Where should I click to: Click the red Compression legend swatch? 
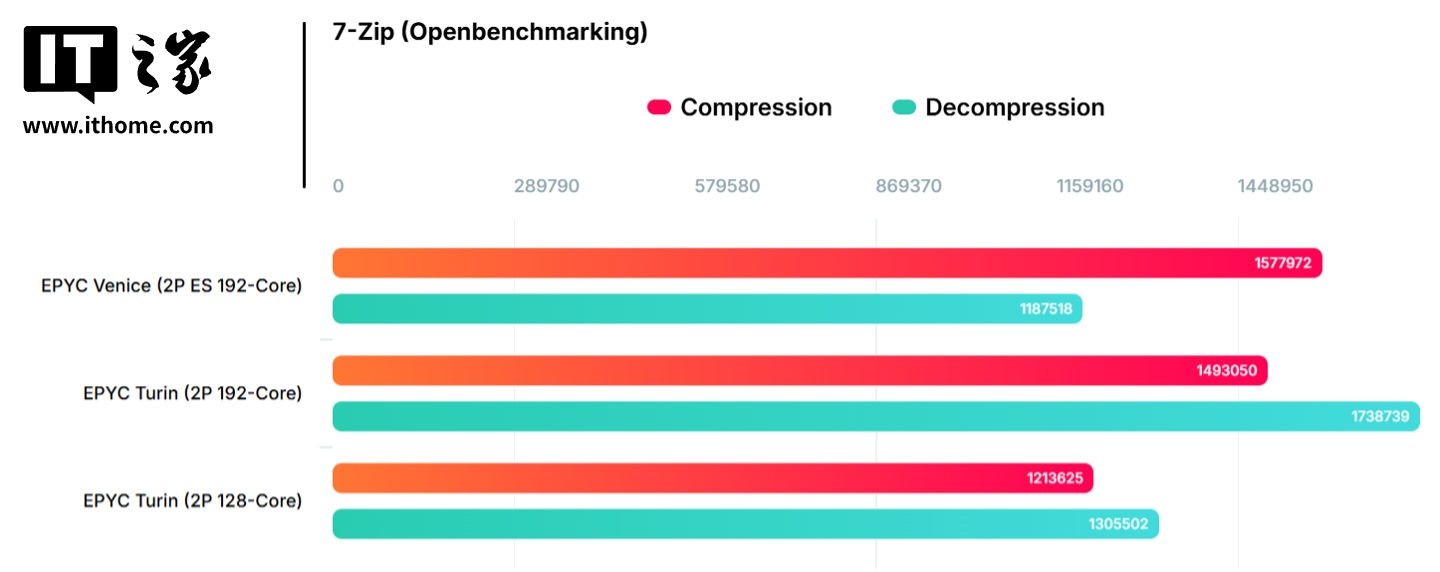pos(659,107)
